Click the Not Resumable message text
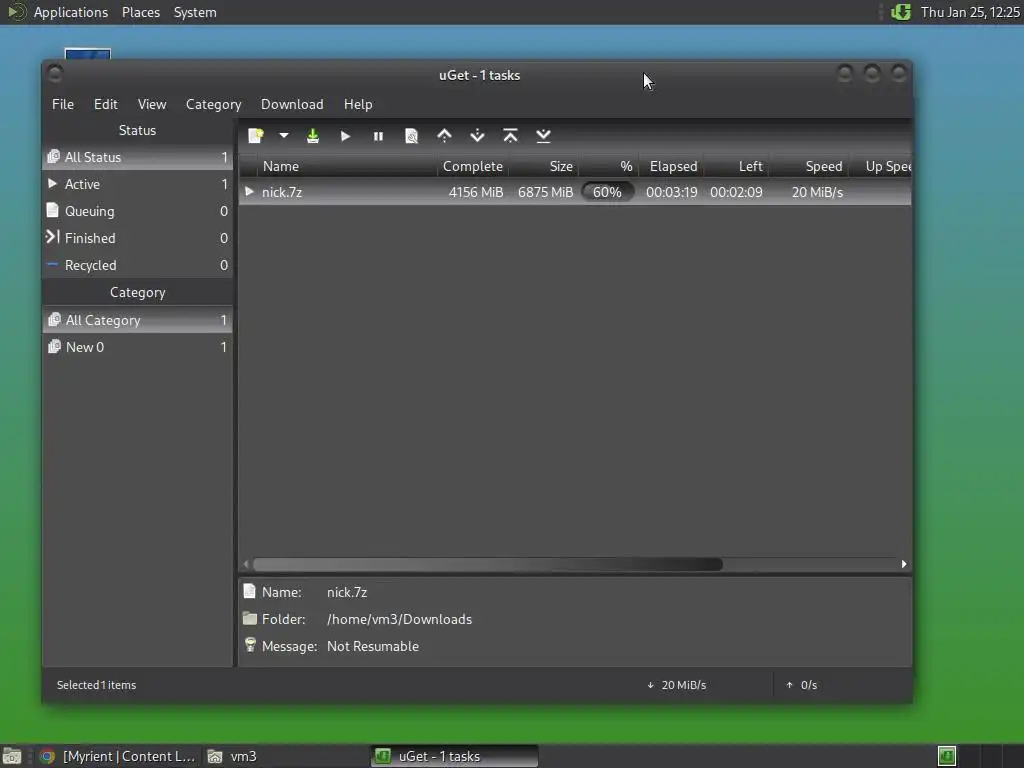The height and width of the screenshot is (768, 1024). (373, 647)
